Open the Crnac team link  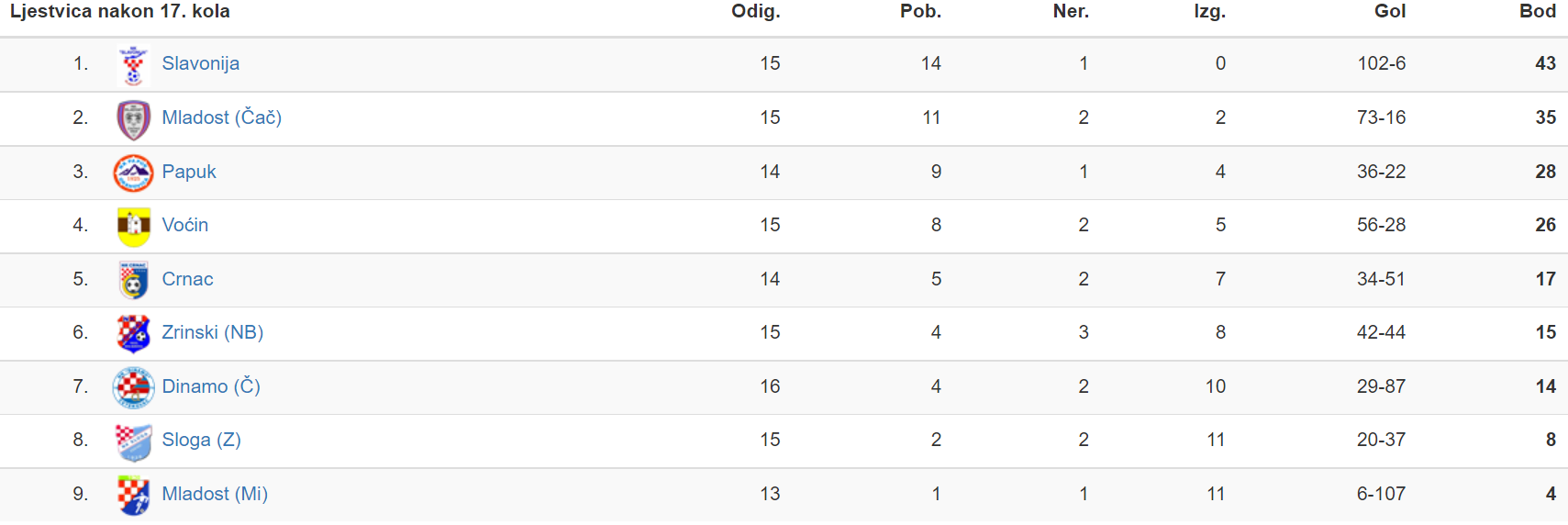(x=187, y=279)
